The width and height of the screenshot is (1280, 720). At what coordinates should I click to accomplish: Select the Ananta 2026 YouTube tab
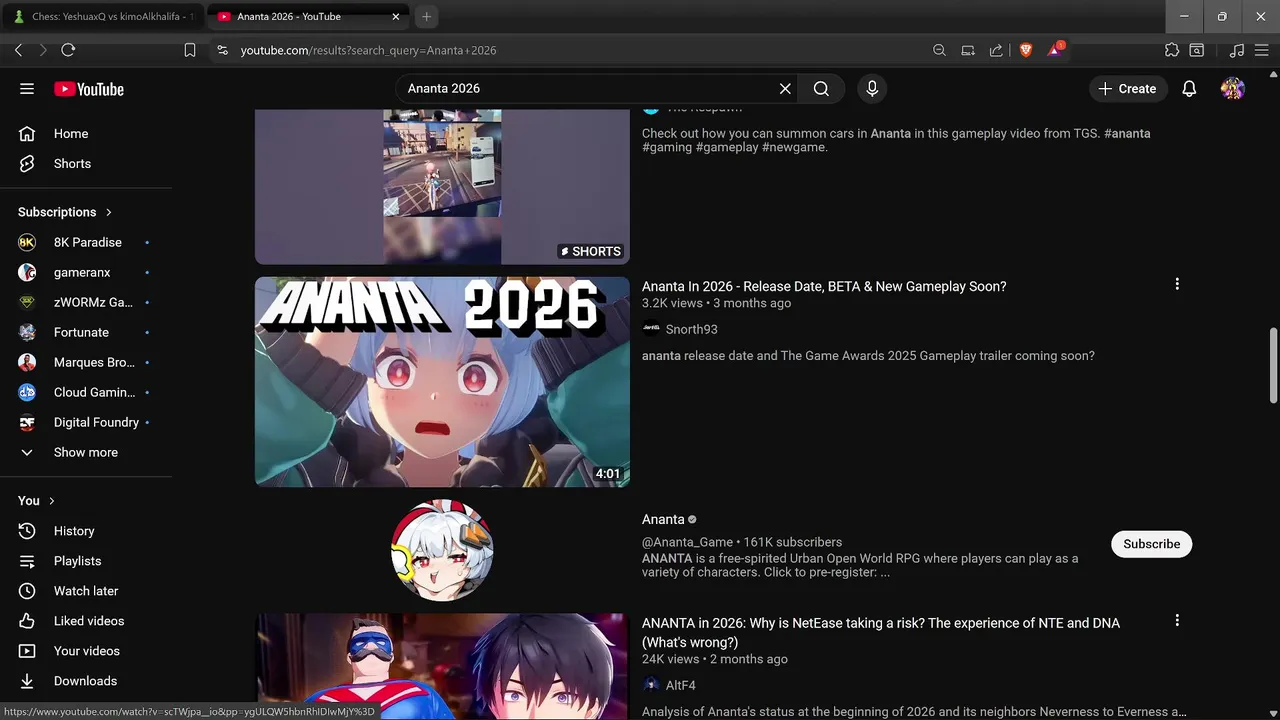pyautogui.click(x=300, y=16)
